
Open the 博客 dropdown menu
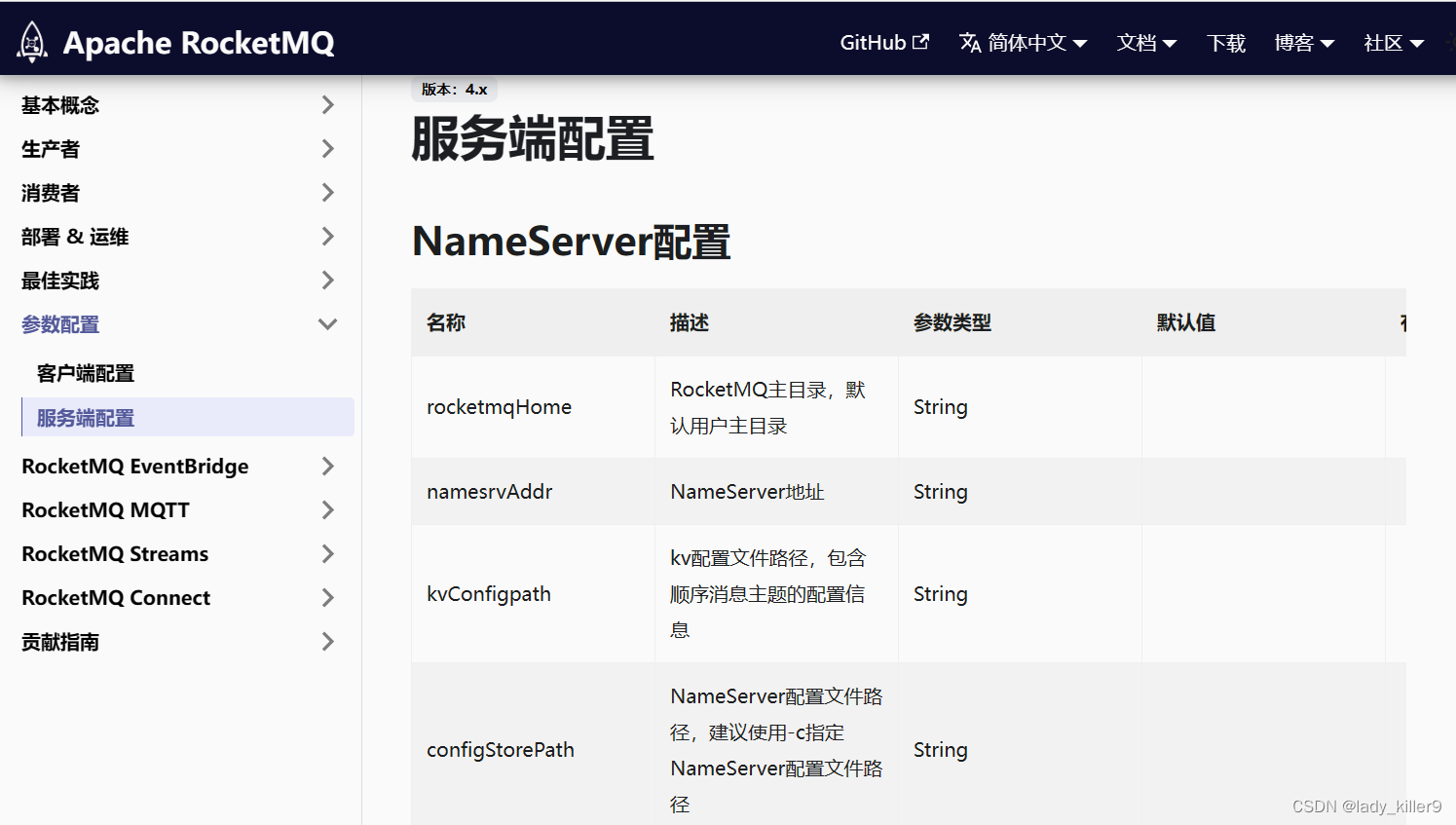click(x=1304, y=43)
